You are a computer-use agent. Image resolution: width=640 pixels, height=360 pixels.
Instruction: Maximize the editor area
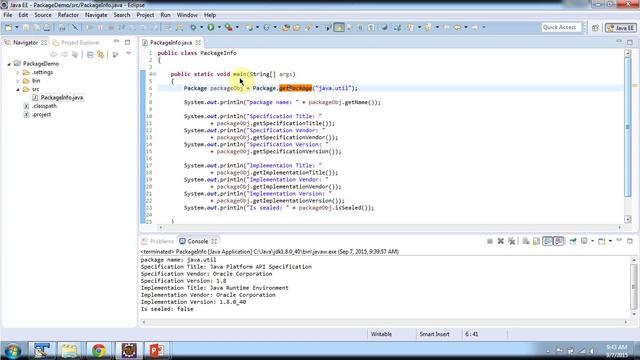[x=630, y=42]
